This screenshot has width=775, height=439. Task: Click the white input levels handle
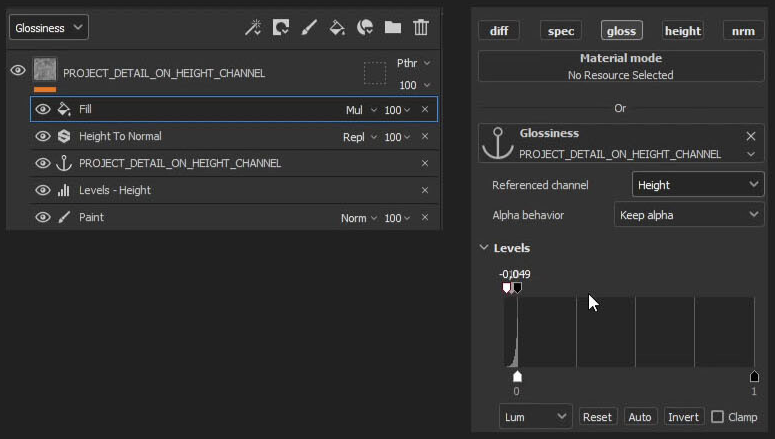coord(506,287)
